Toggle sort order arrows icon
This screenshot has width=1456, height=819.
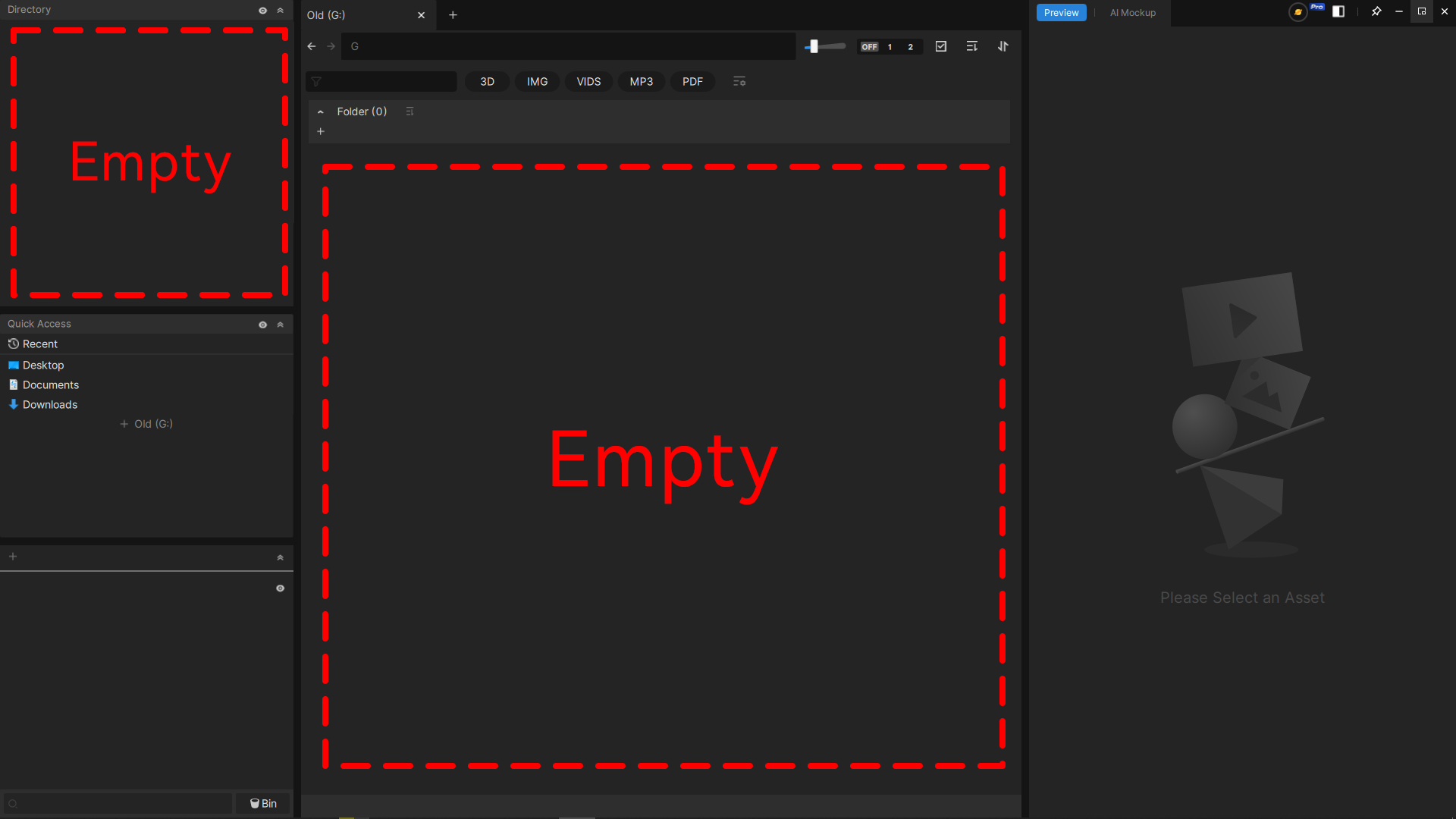[1003, 46]
